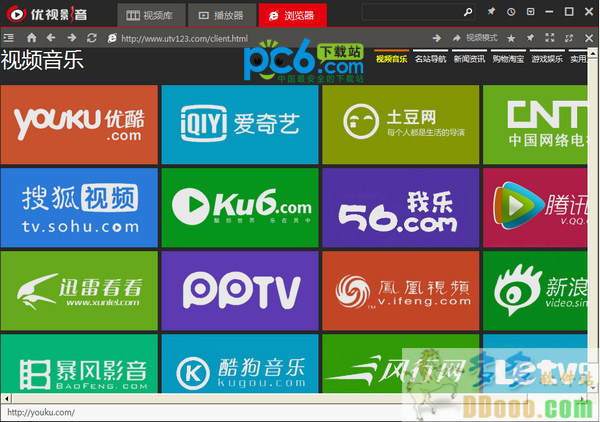Open the 播放器 tab
Viewport: 600px width, 422px height.
click(222, 16)
